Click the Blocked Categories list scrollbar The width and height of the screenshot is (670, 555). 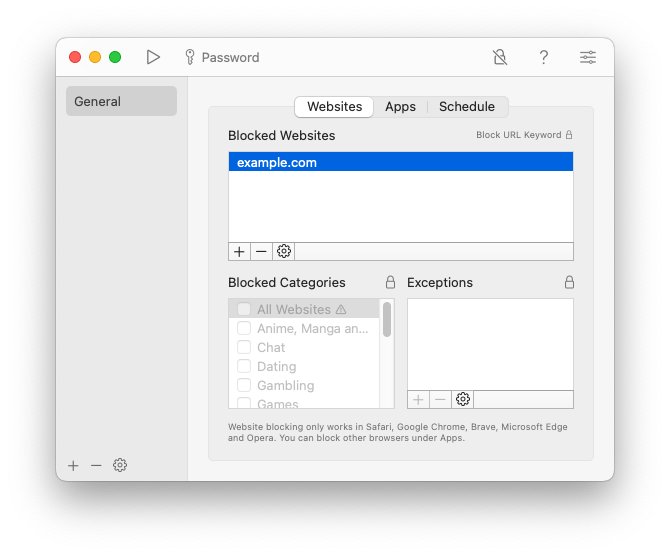click(387, 320)
